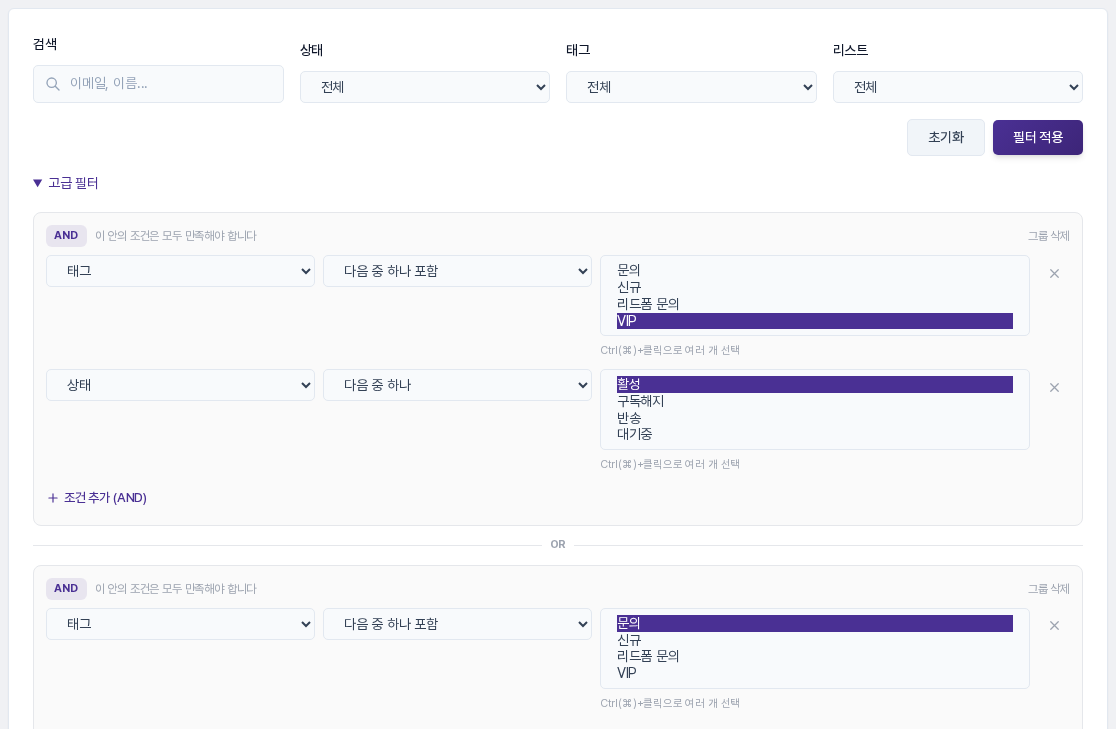
Task: Select VIP in second group's tag list
Action: pos(814,673)
